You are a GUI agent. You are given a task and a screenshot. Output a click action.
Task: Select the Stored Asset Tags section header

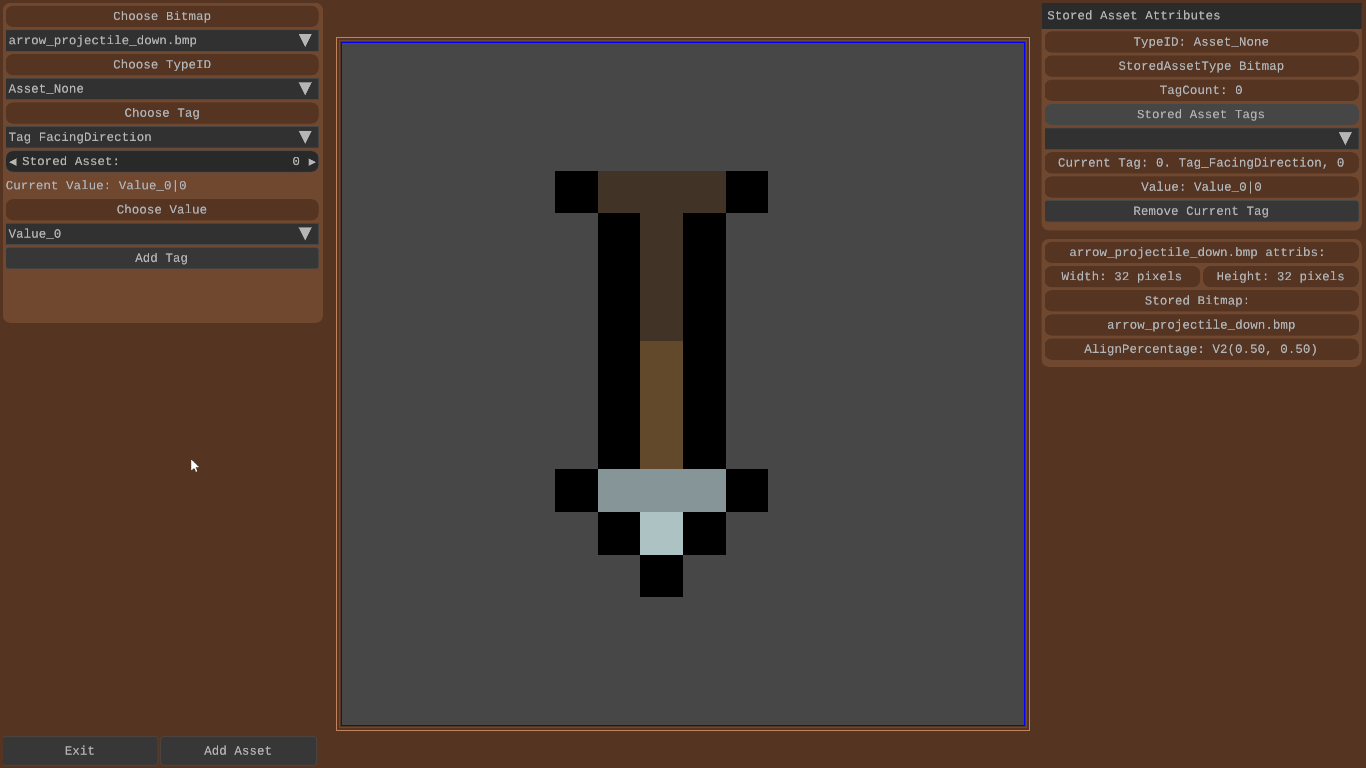pos(1201,114)
